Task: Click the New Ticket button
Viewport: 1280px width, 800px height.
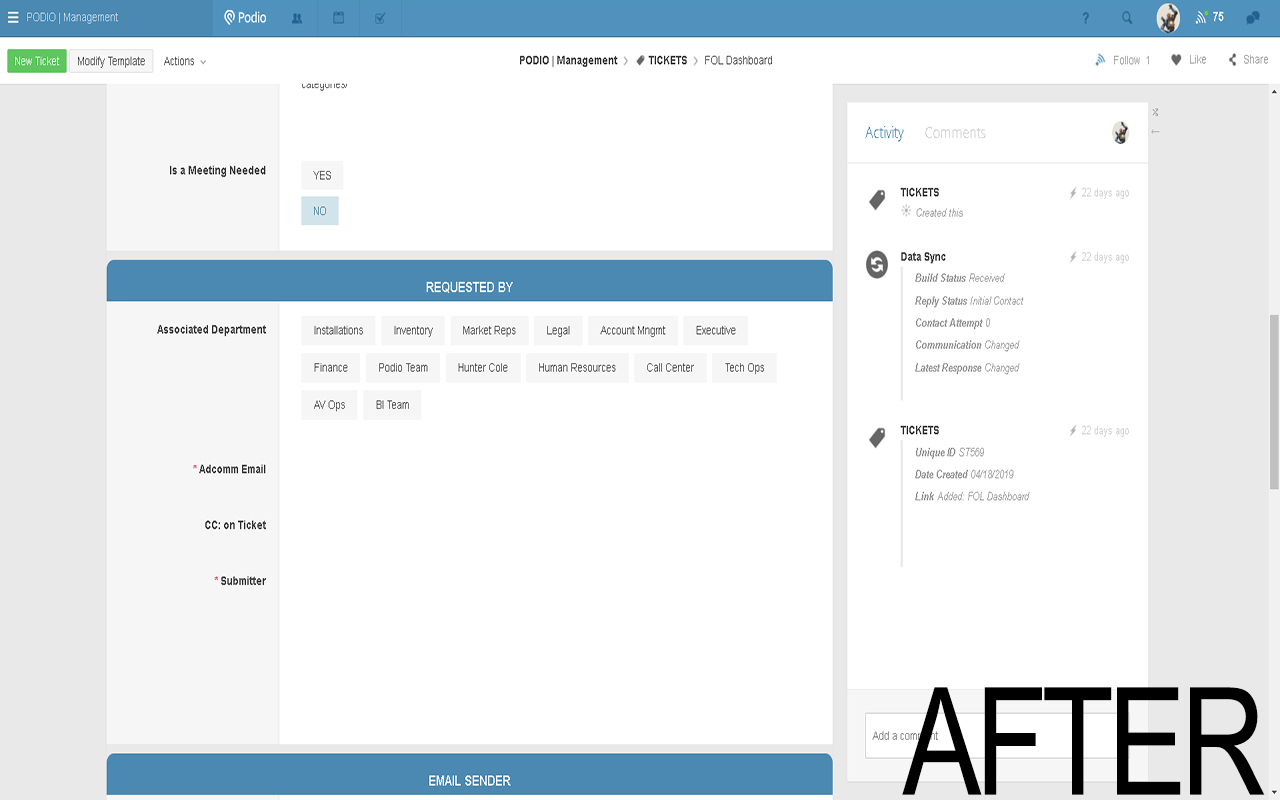Action: pyautogui.click(x=37, y=61)
